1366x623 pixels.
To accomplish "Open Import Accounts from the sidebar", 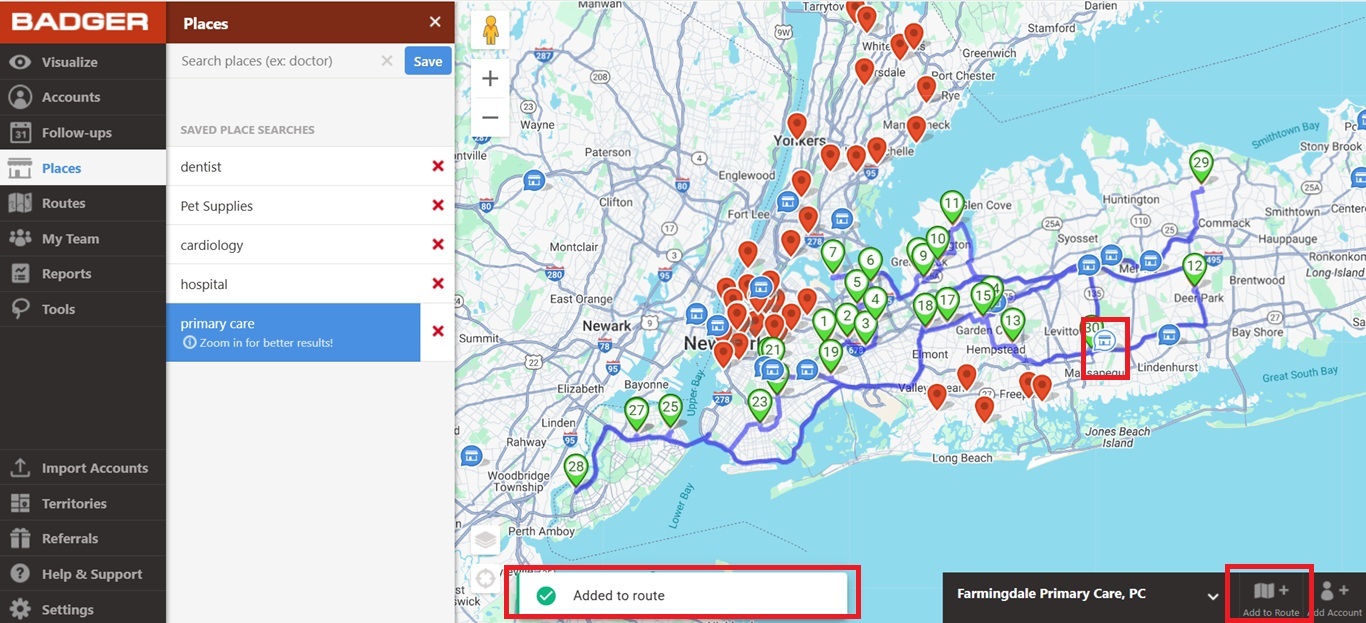I will tap(83, 468).
